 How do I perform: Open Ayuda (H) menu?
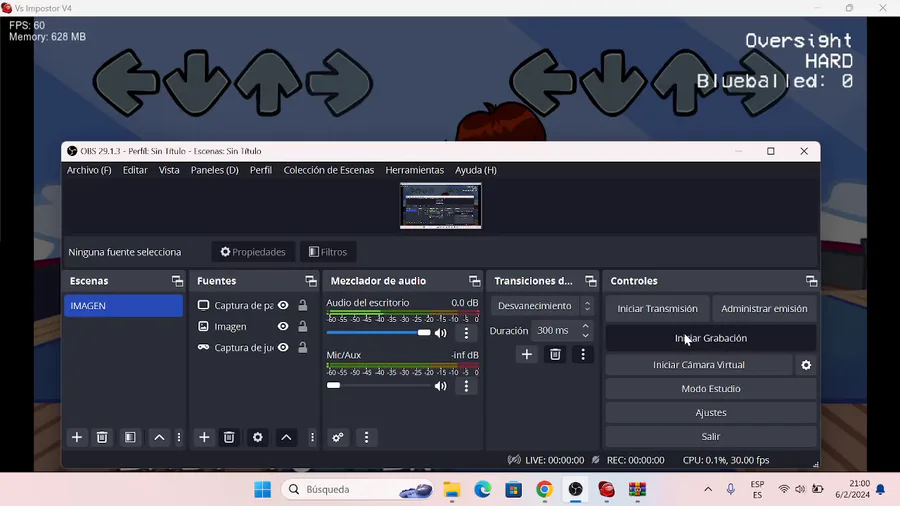[x=476, y=170]
